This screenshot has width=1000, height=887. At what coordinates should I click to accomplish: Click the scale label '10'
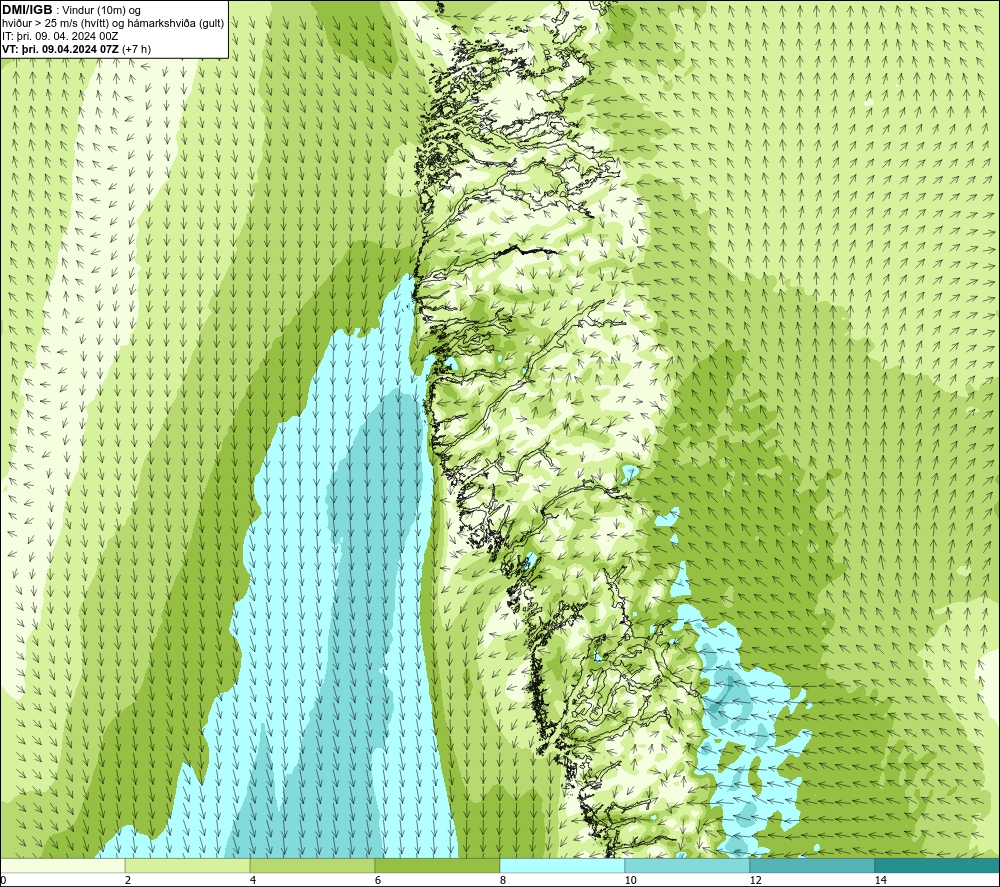pos(630,880)
